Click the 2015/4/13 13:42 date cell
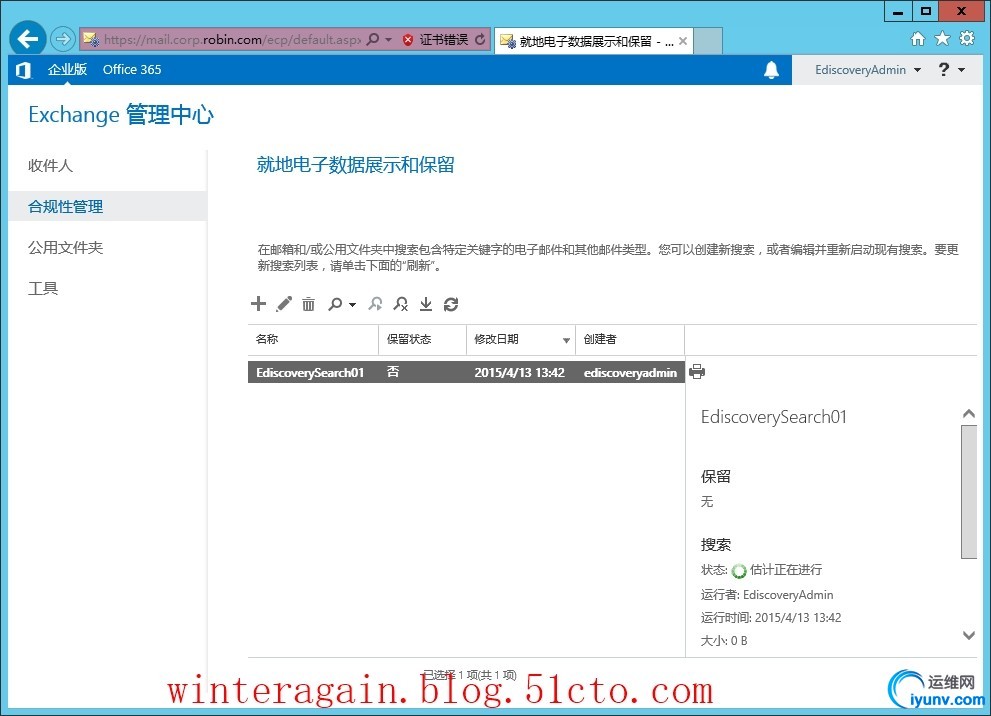991x716 pixels. pos(520,372)
